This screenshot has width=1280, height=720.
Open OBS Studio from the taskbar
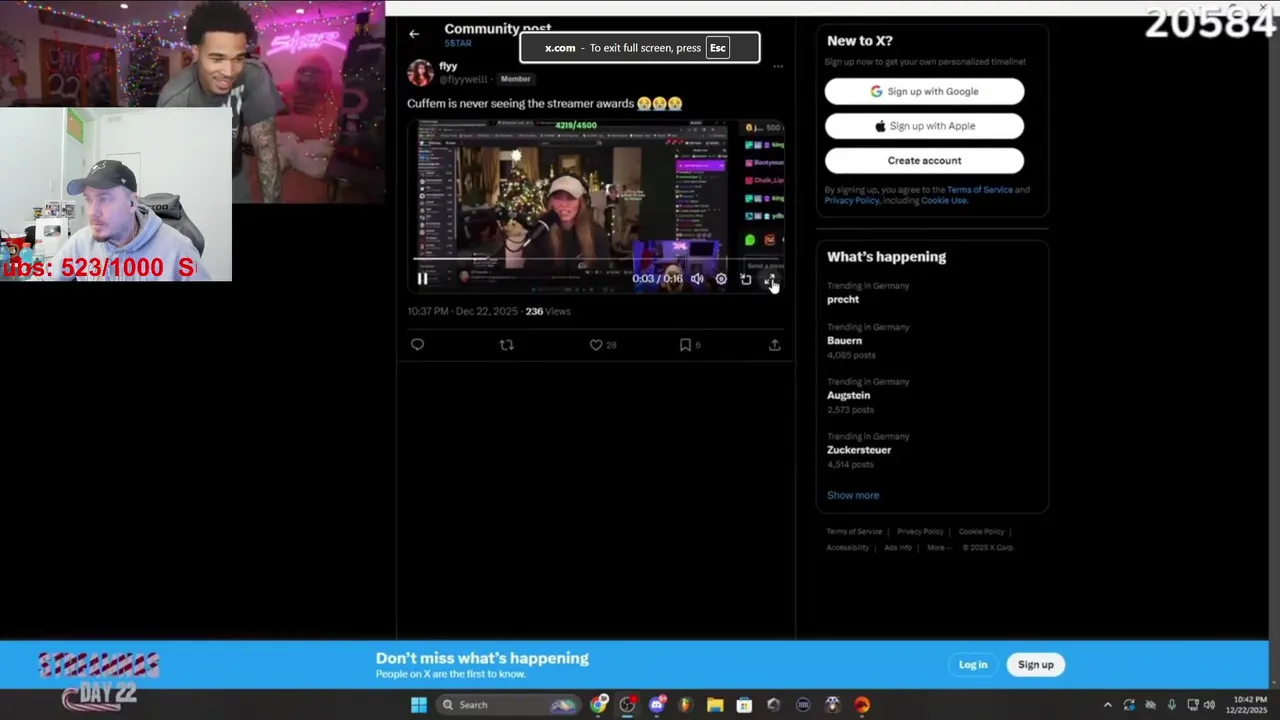click(x=627, y=705)
